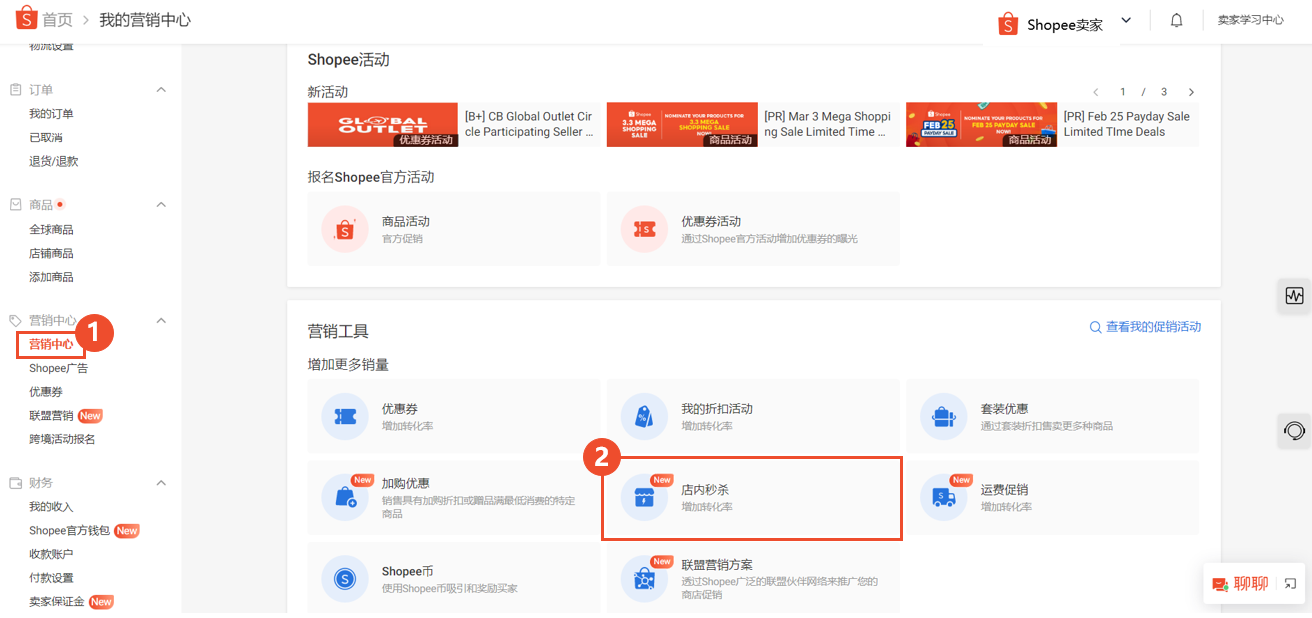The height and width of the screenshot is (618, 1312).
Task: Click the 营销工具 section heading
Action: [x=338, y=331]
